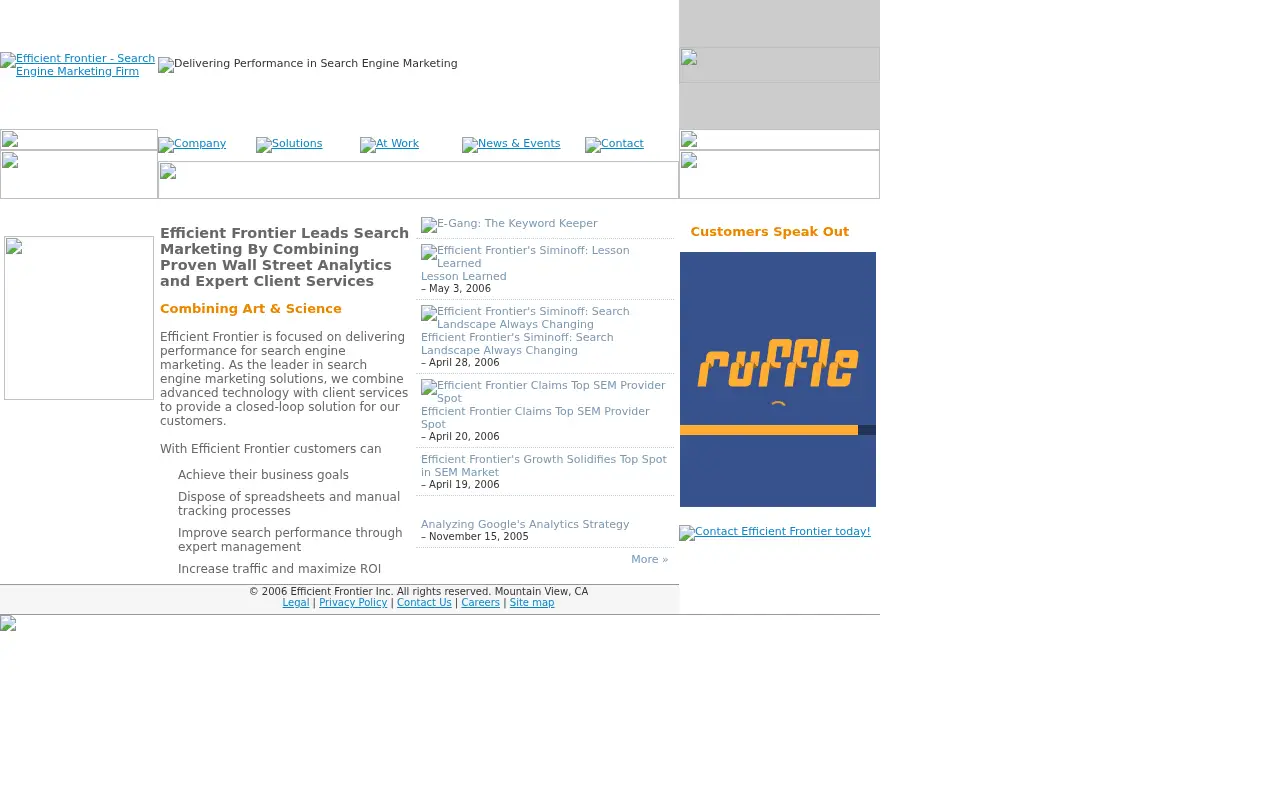1280x800 pixels.
Task: Read 'Growth Solidifies Top Spot in SEM Market'
Action: tap(544, 466)
